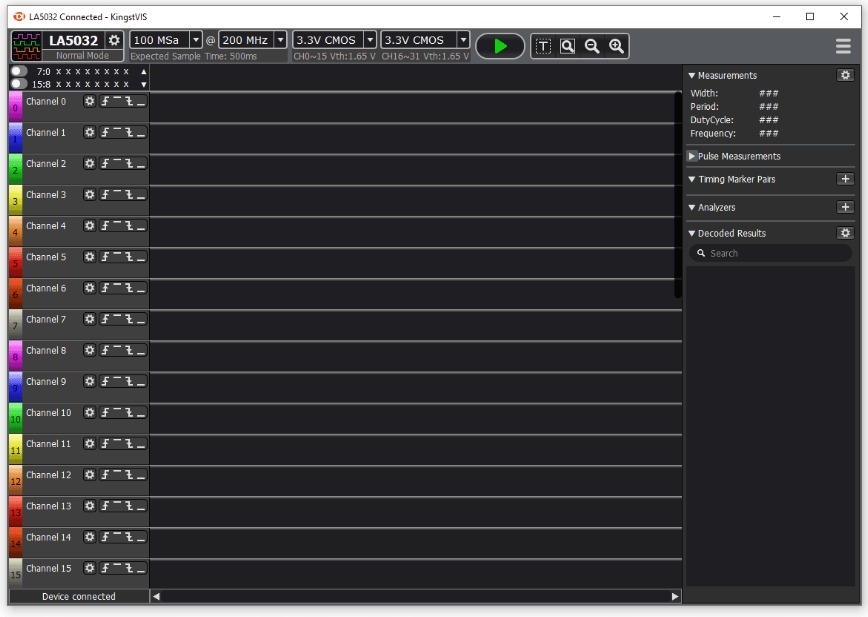Open the 100 MSa sample depth dropdown
Image resolution: width=868 pixels, height=617 pixels.
click(x=195, y=40)
